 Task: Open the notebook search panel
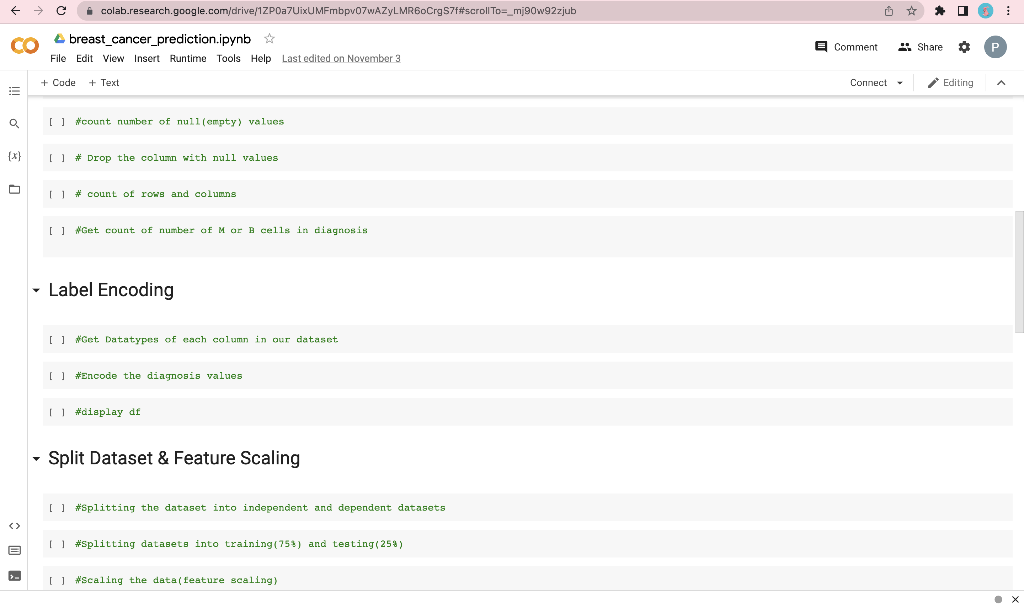point(14,123)
